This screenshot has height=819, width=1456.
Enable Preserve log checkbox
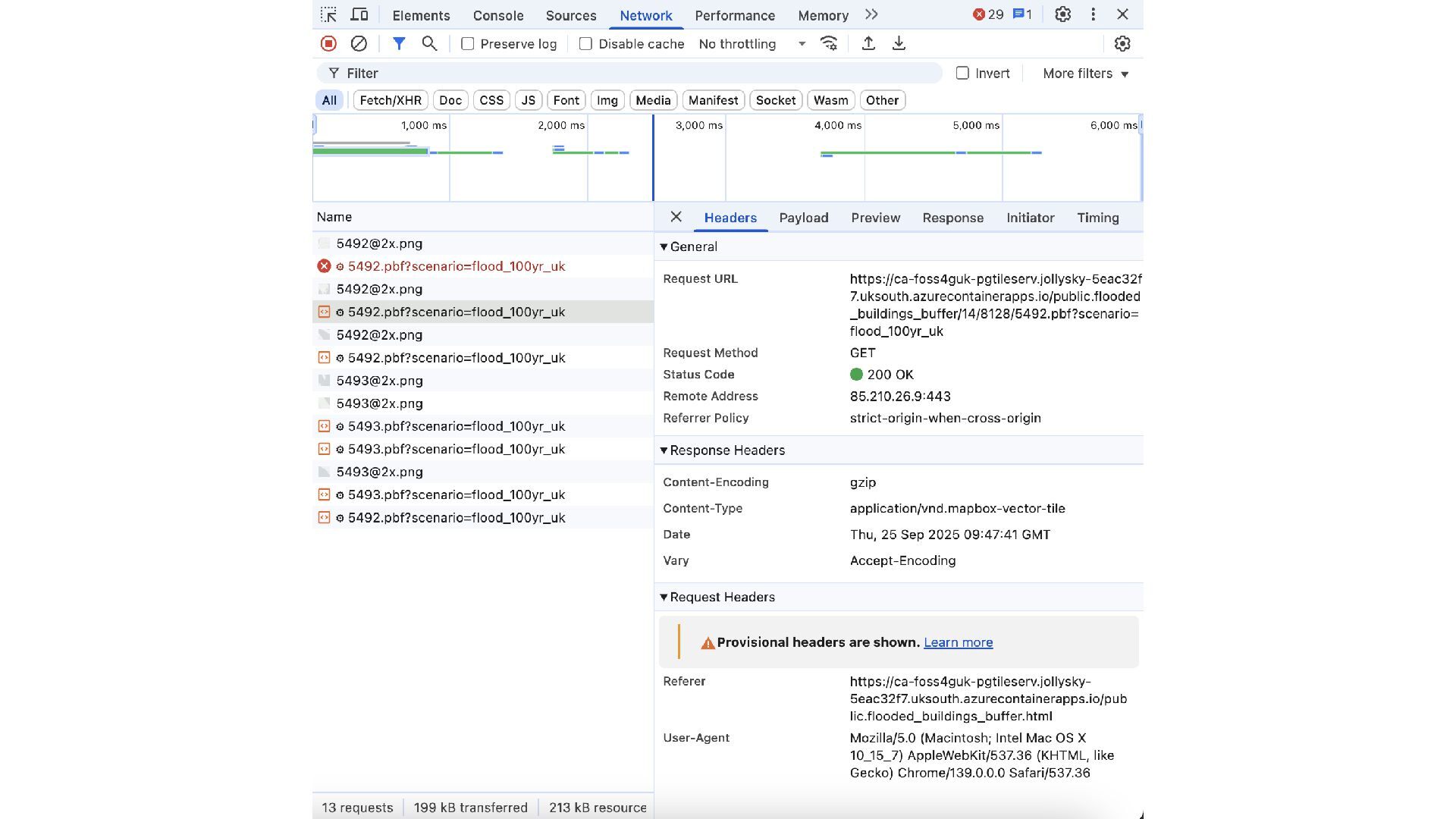point(468,44)
